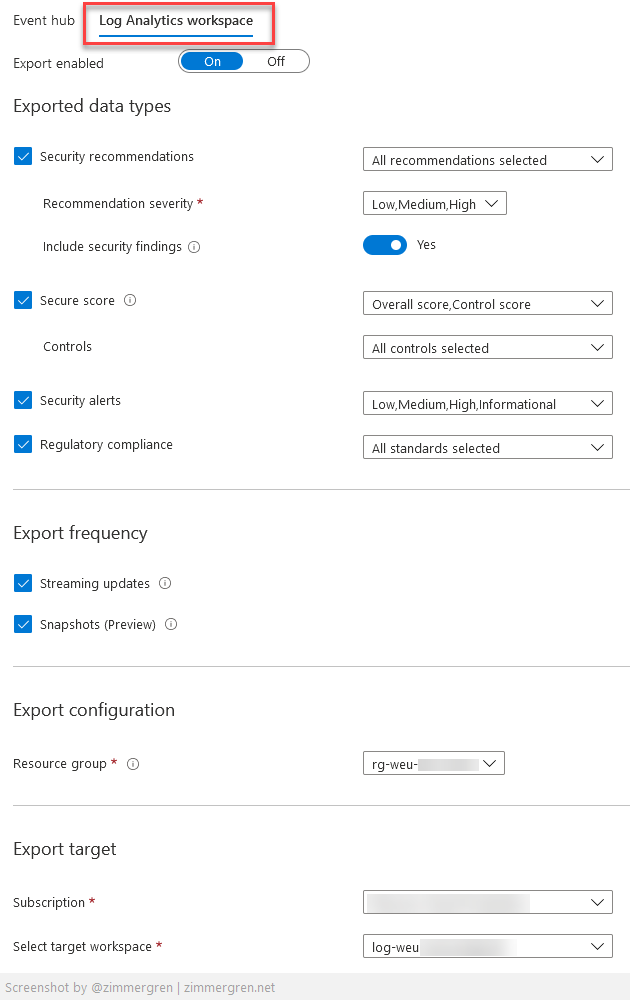Uncheck Regulatory compliance
Viewport: 630px width, 1000px height.
pos(22,444)
